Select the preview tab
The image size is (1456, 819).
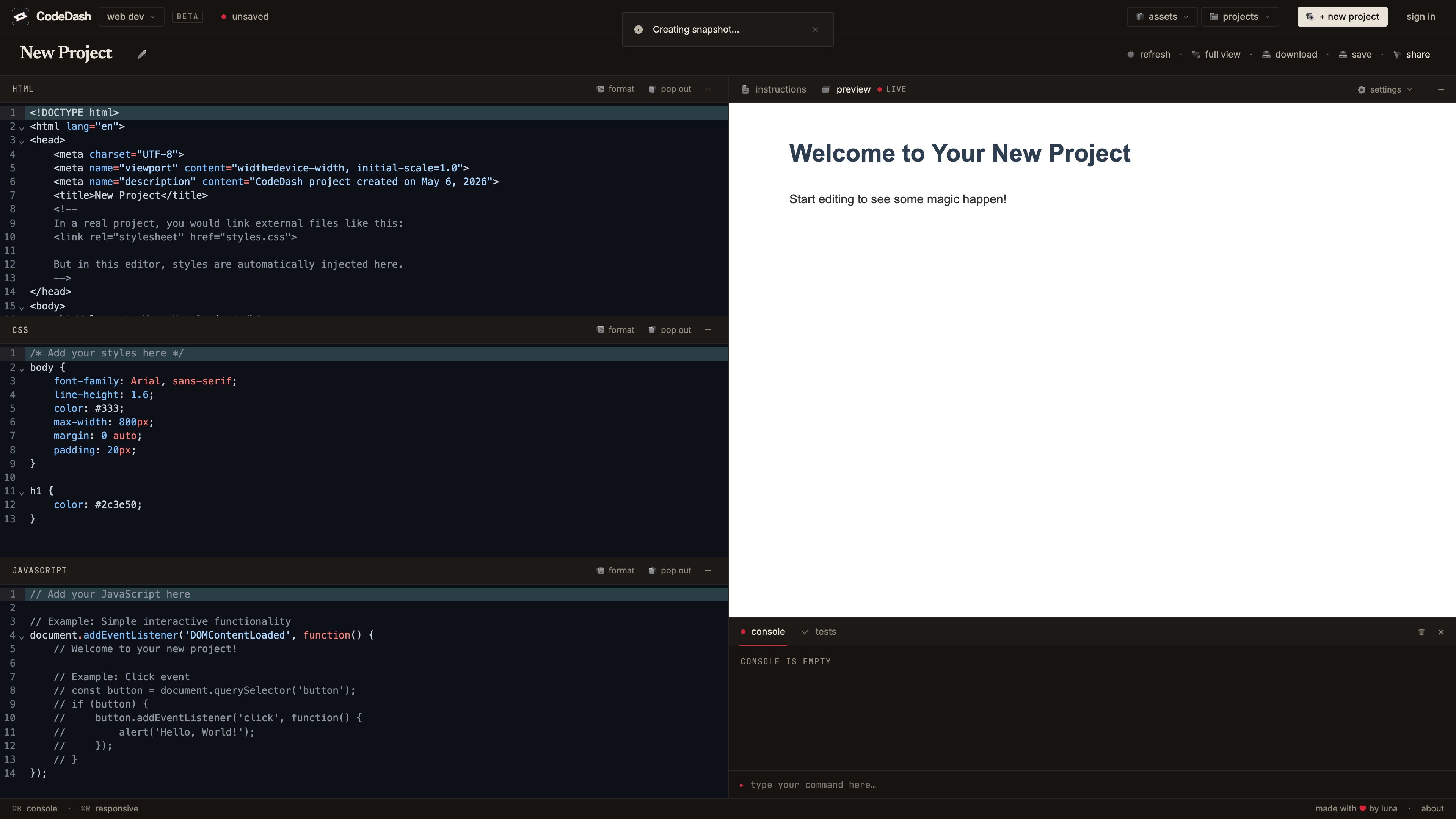point(846,89)
